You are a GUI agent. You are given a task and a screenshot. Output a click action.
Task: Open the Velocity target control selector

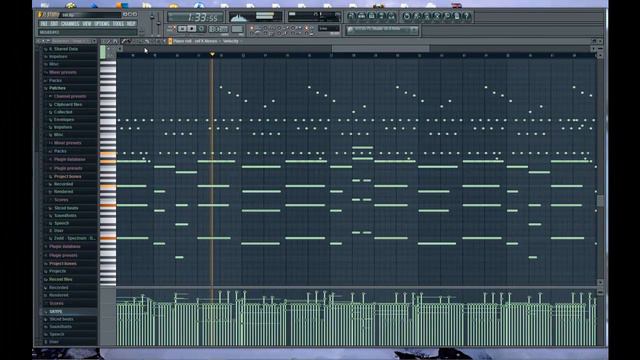click(x=231, y=41)
